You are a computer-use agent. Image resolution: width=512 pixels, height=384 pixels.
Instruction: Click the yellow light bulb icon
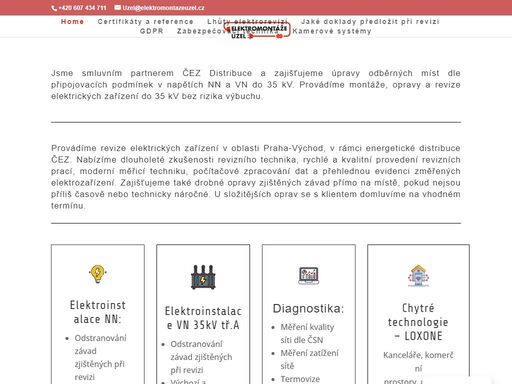pyautogui.click(x=98, y=274)
